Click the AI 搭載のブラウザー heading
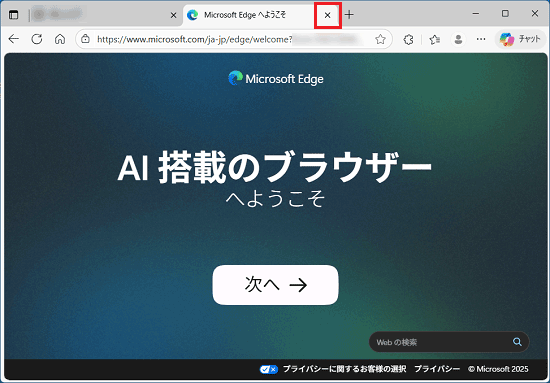The width and height of the screenshot is (550, 383). pos(275,168)
